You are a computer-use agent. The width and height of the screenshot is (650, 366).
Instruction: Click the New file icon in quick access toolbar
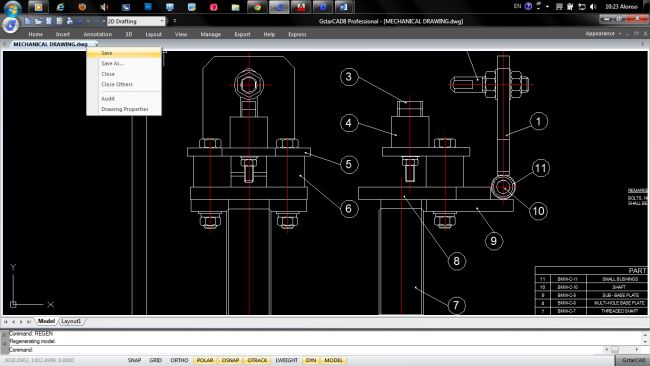point(28,21)
